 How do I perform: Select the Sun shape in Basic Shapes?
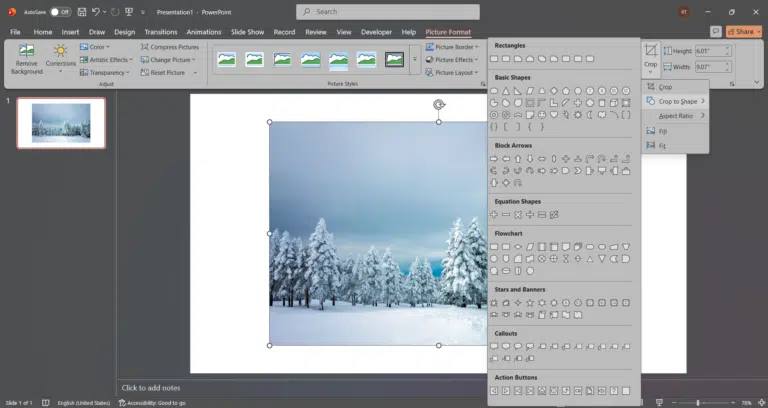click(x=578, y=115)
